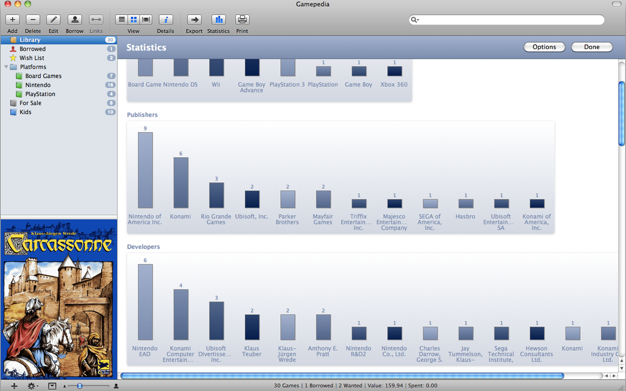Switch to grid view mode
Image resolution: width=626 pixels, height=391 pixels.
[134, 20]
